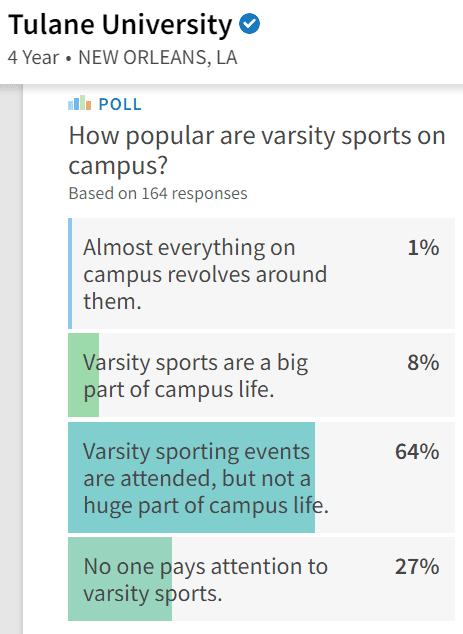Click the 1% result value
Screen dimensions: 463x634
pyautogui.click(x=423, y=247)
